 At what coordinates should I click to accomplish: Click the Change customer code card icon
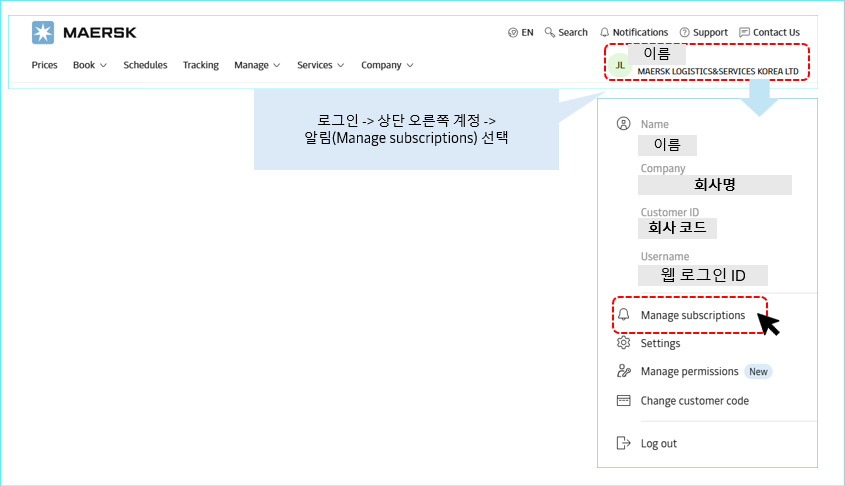(x=624, y=401)
